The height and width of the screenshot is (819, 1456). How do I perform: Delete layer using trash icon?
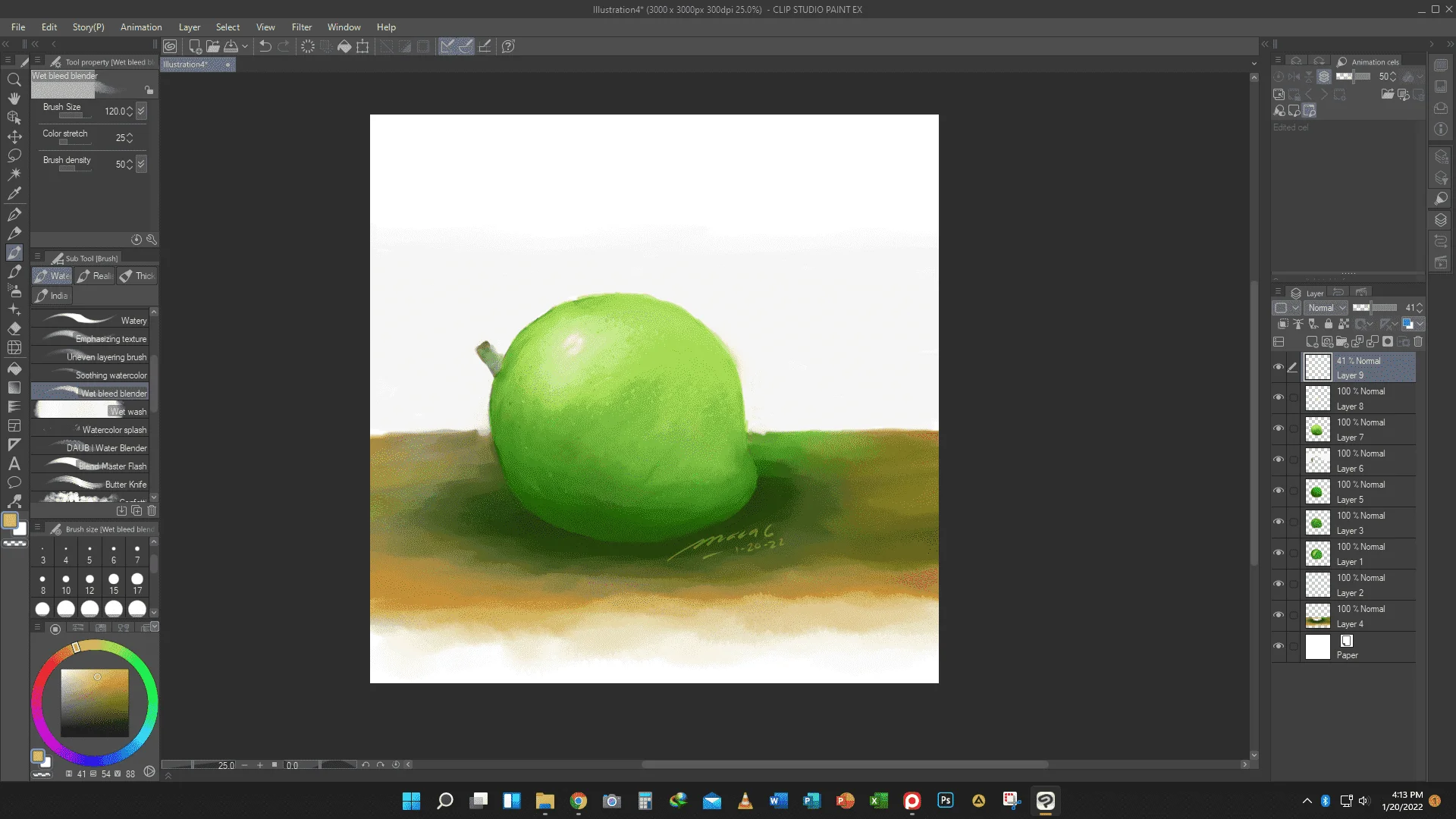[1418, 342]
